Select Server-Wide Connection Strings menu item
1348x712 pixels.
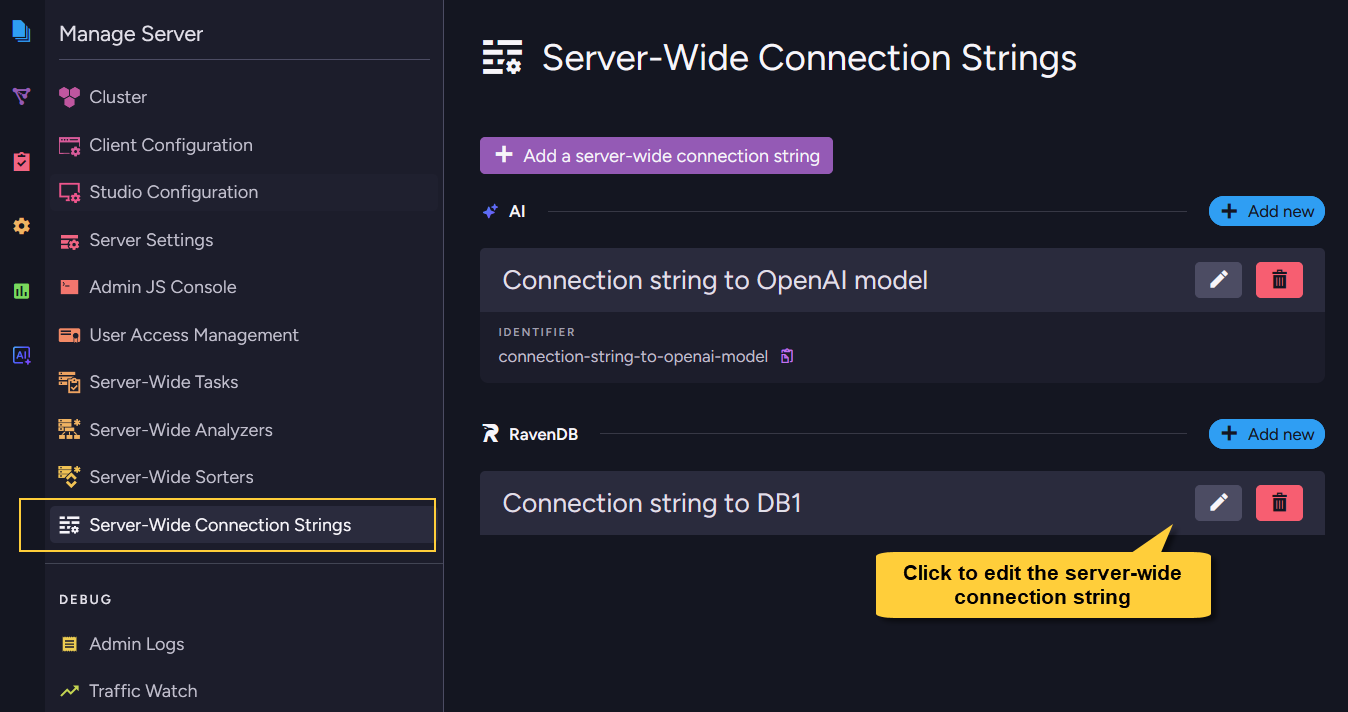tap(243, 525)
